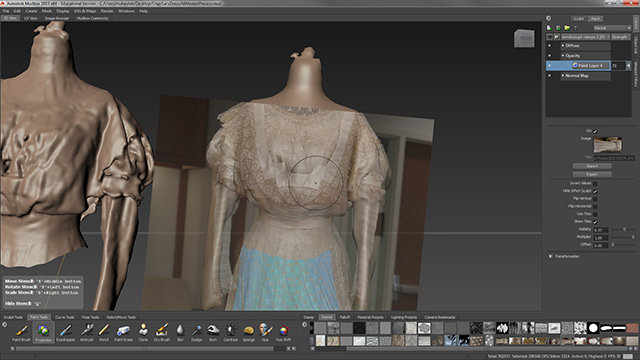Click the delete layer trash icon
Image resolution: width=640 pixels, height=360 pixels.
576,28
